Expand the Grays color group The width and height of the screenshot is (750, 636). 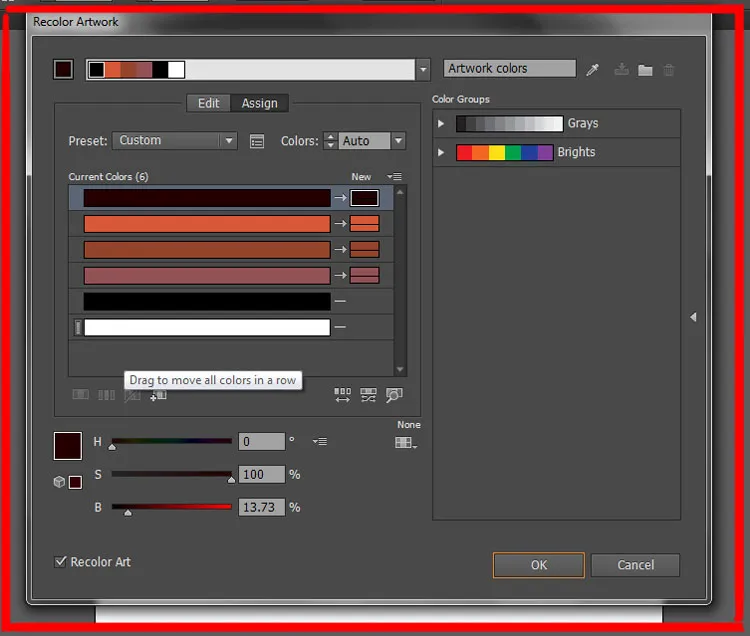click(441, 124)
